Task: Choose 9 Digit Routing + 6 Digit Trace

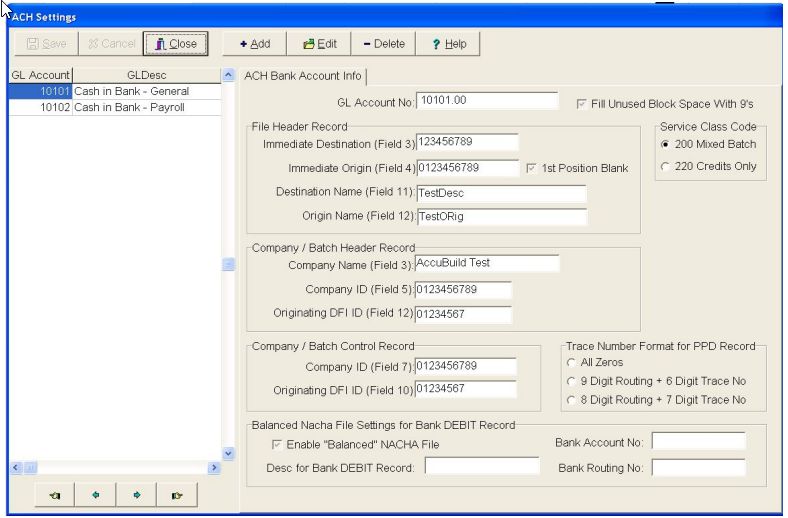Action: [x=571, y=381]
